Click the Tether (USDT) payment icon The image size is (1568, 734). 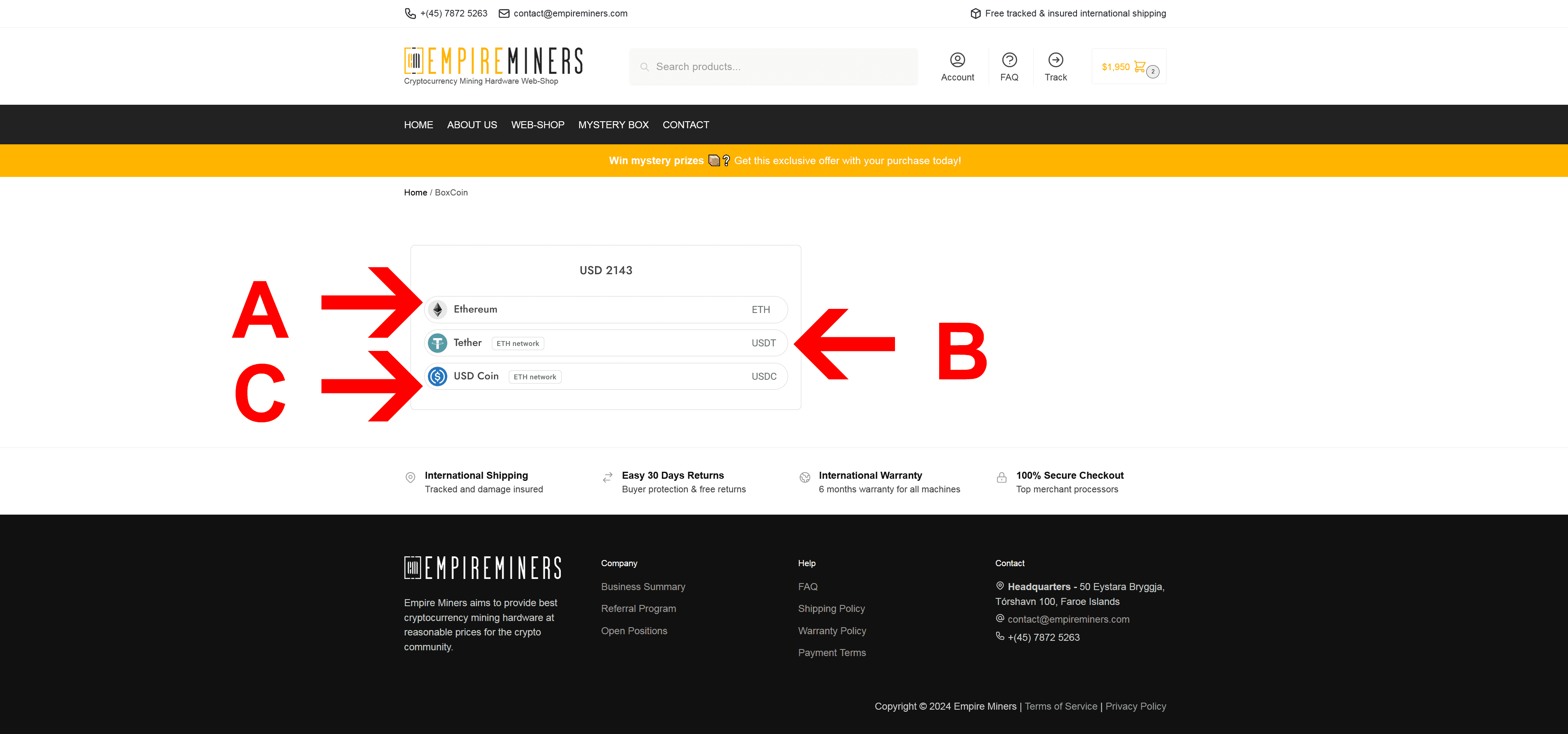coord(437,343)
